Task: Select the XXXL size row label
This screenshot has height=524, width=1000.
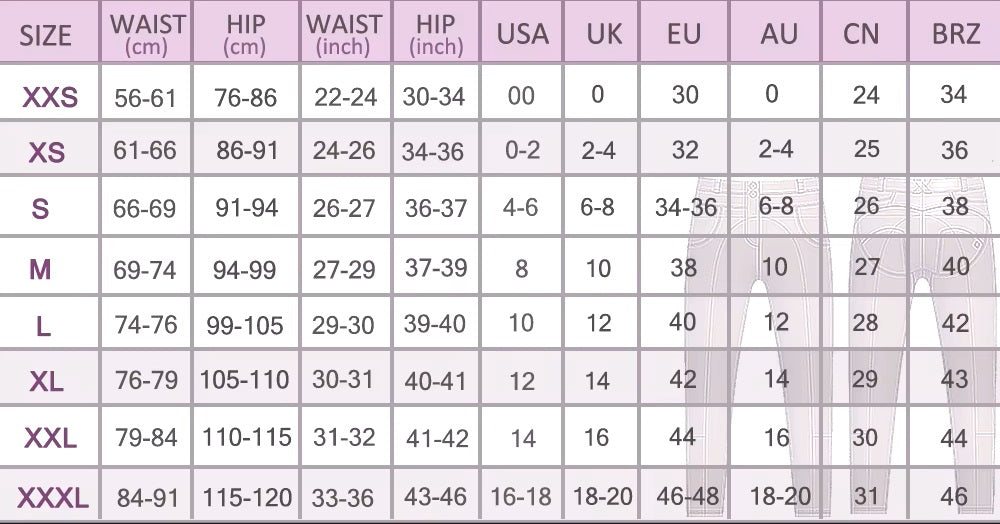Action: tap(51, 496)
